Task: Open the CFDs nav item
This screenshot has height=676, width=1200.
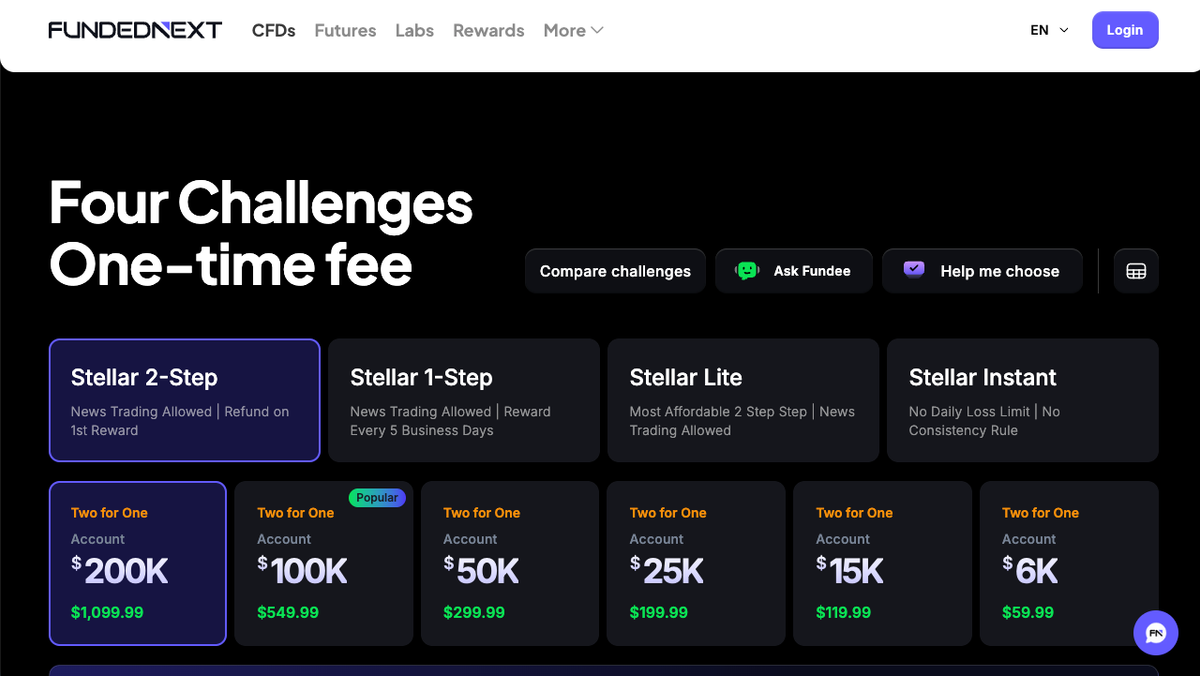Action: tap(274, 30)
